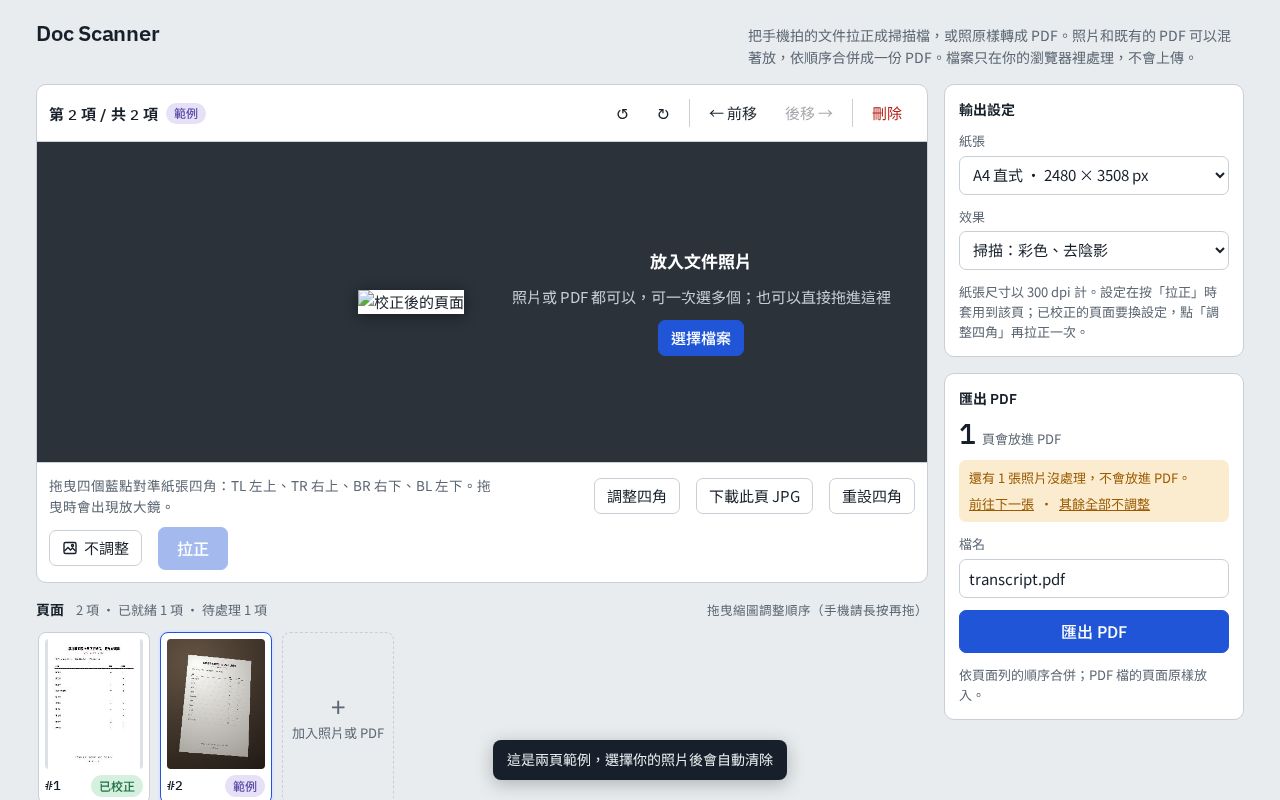Follow the 前往下一張 link
This screenshot has height=800, width=1280.
[x=1001, y=504]
